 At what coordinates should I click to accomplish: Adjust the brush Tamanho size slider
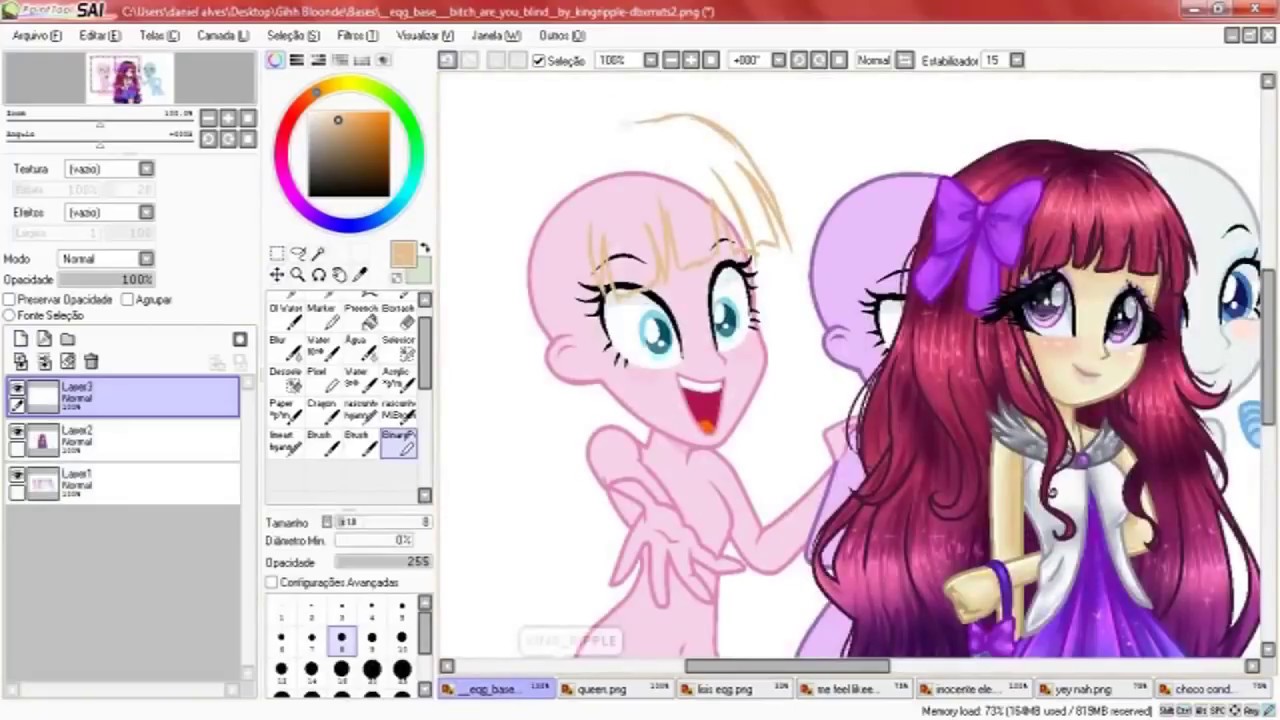point(382,522)
